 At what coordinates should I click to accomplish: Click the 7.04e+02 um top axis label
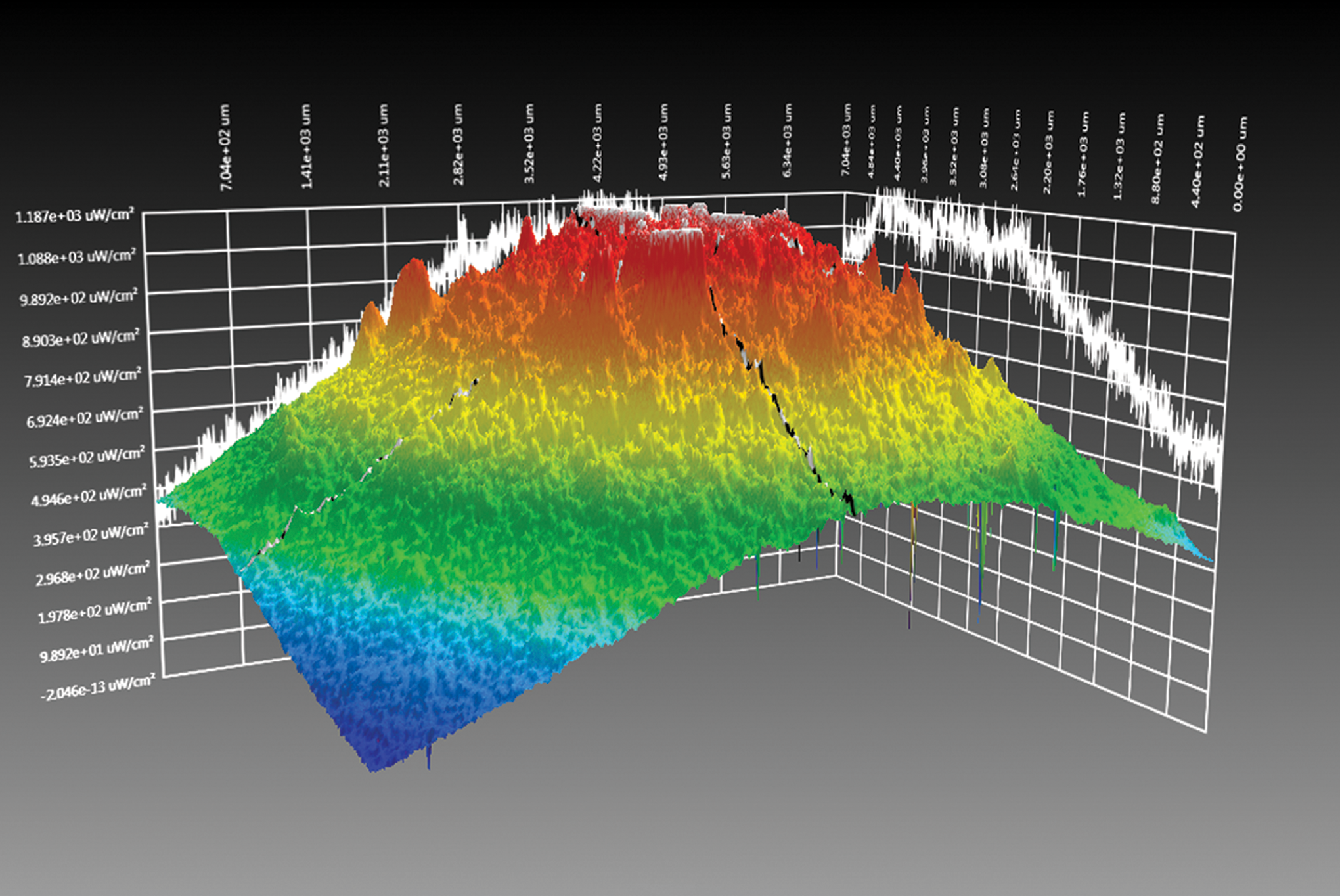click(x=225, y=148)
